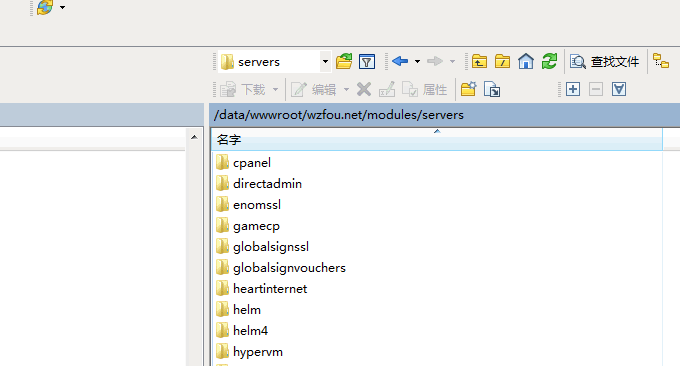Sort by the 名字 name column header
The width and height of the screenshot is (680, 366).
(437, 140)
